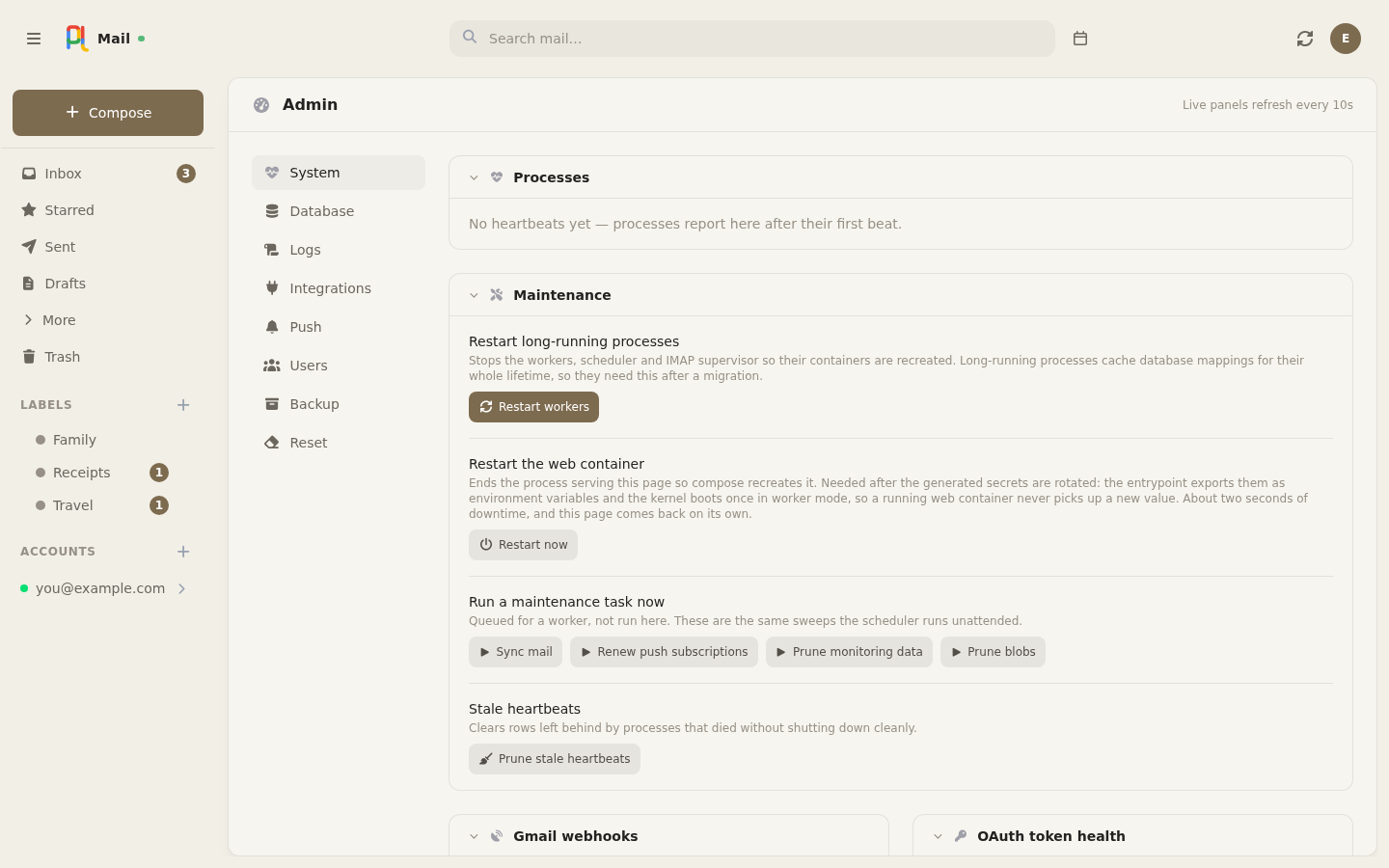1389x868 pixels.
Task: Run Renew push subscriptions task
Action: [664, 652]
